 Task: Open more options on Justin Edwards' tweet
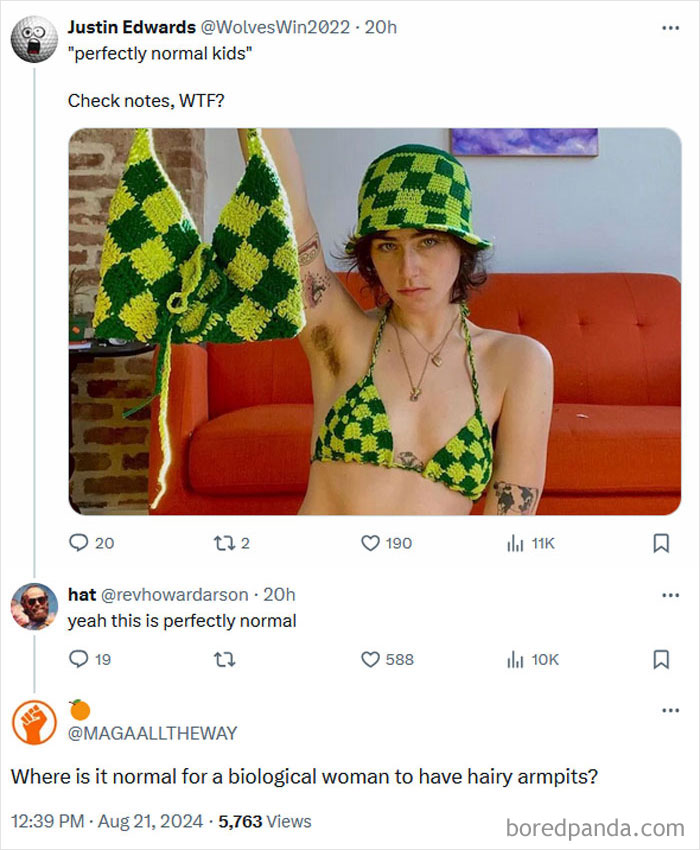point(671,28)
